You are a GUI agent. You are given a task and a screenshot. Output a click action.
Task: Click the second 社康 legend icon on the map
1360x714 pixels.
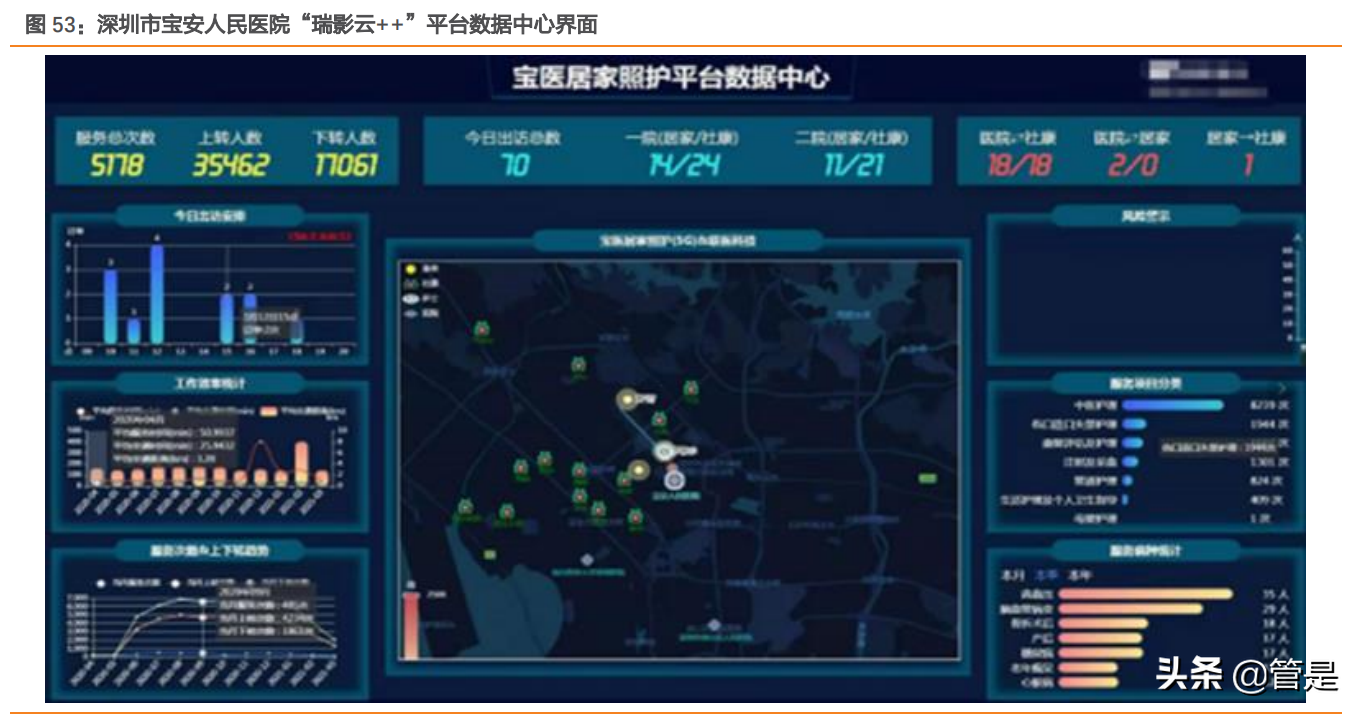409,283
